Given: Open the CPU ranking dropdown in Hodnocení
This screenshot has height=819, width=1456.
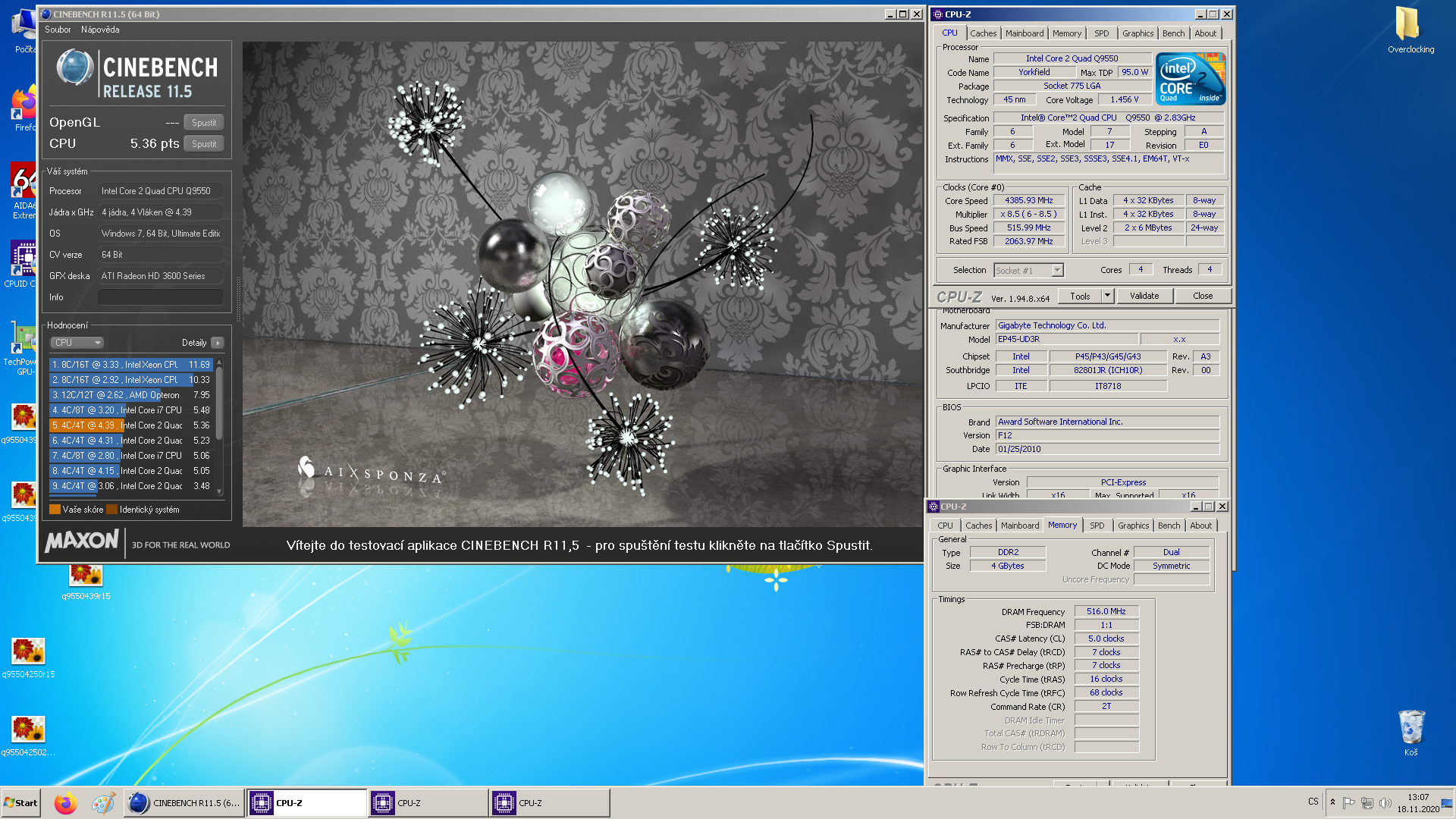Looking at the screenshot, I should (x=77, y=343).
